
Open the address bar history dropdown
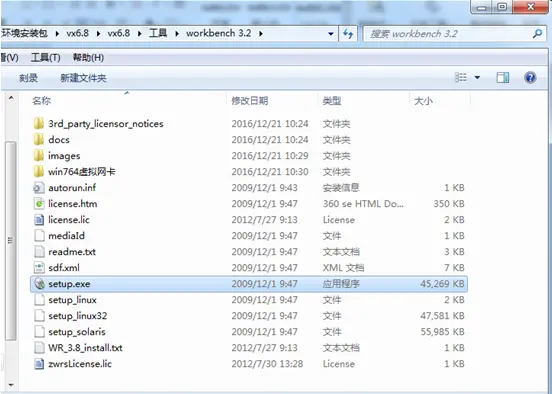click(x=331, y=34)
